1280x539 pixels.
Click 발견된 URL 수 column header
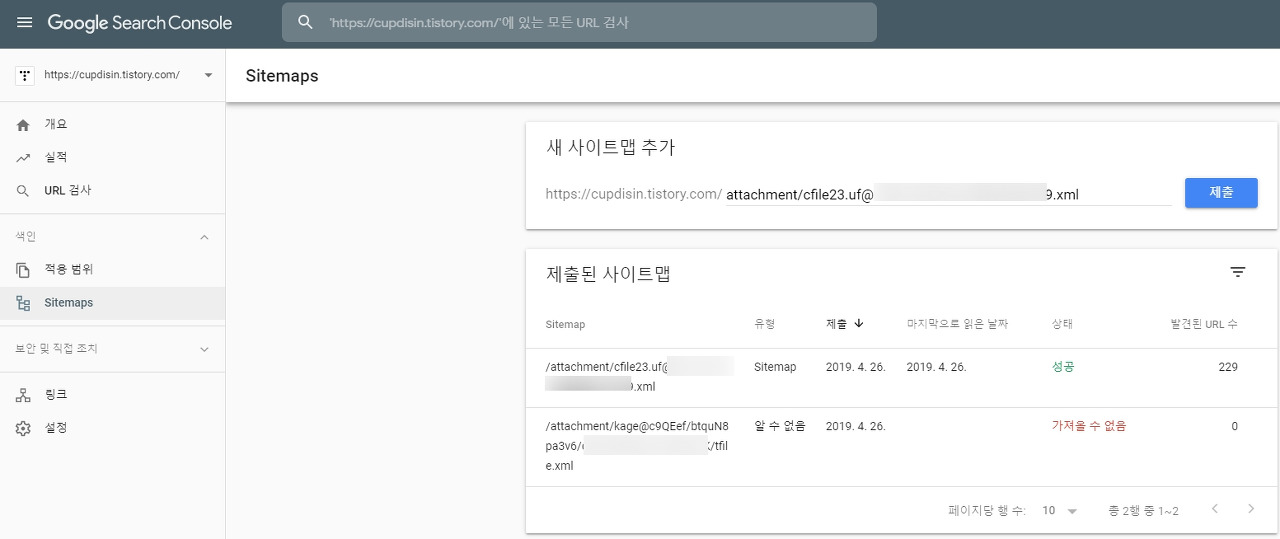(1204, 324)
